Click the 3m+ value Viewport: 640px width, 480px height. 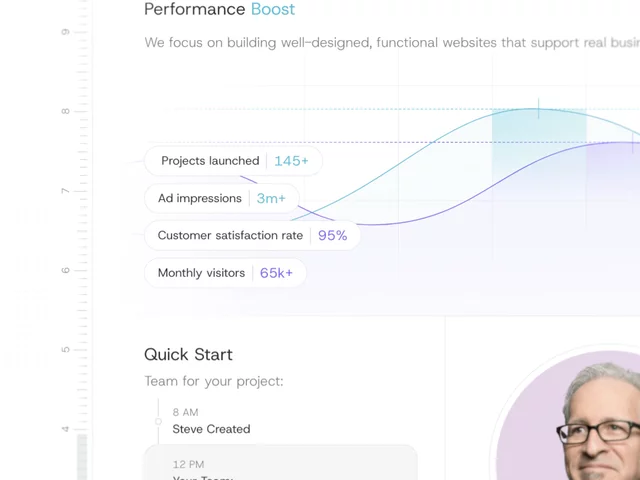coord(271,198)
